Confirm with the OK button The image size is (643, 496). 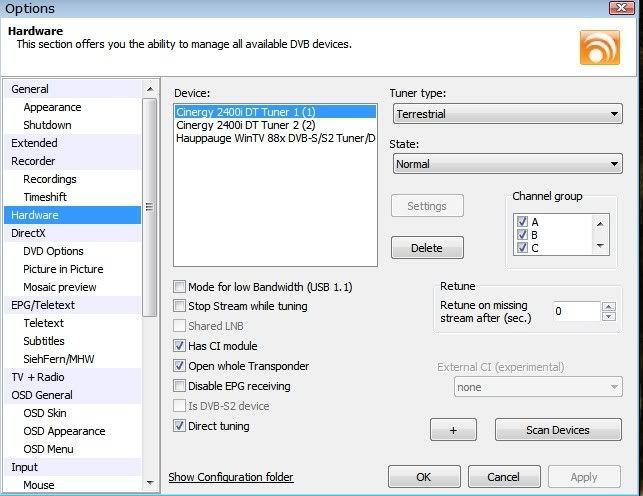tap(424, 477)
